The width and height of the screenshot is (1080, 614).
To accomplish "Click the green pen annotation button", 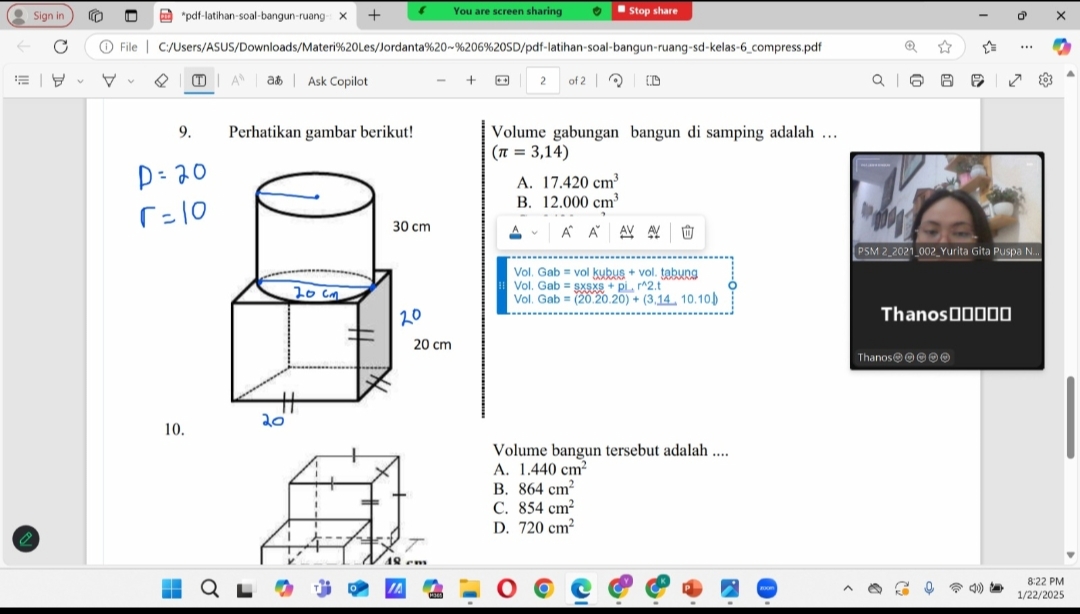I will coord(25,539).
